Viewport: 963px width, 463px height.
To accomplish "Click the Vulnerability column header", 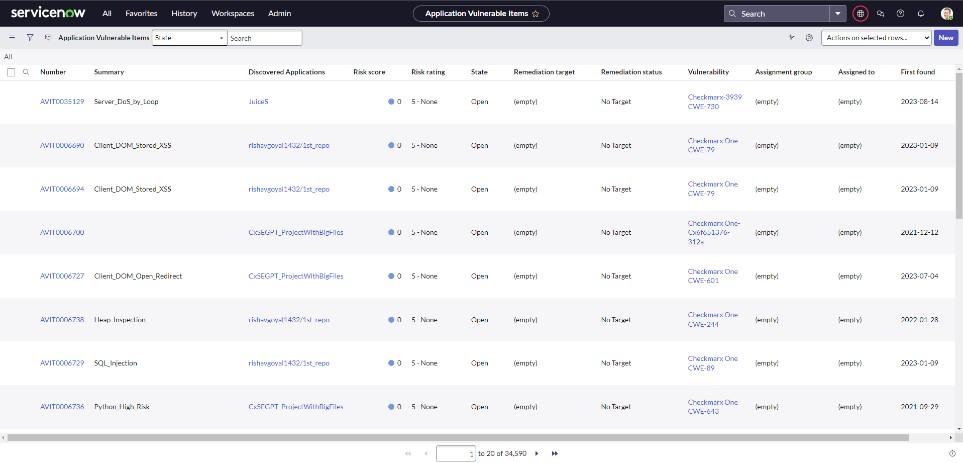I will [708, 72].
